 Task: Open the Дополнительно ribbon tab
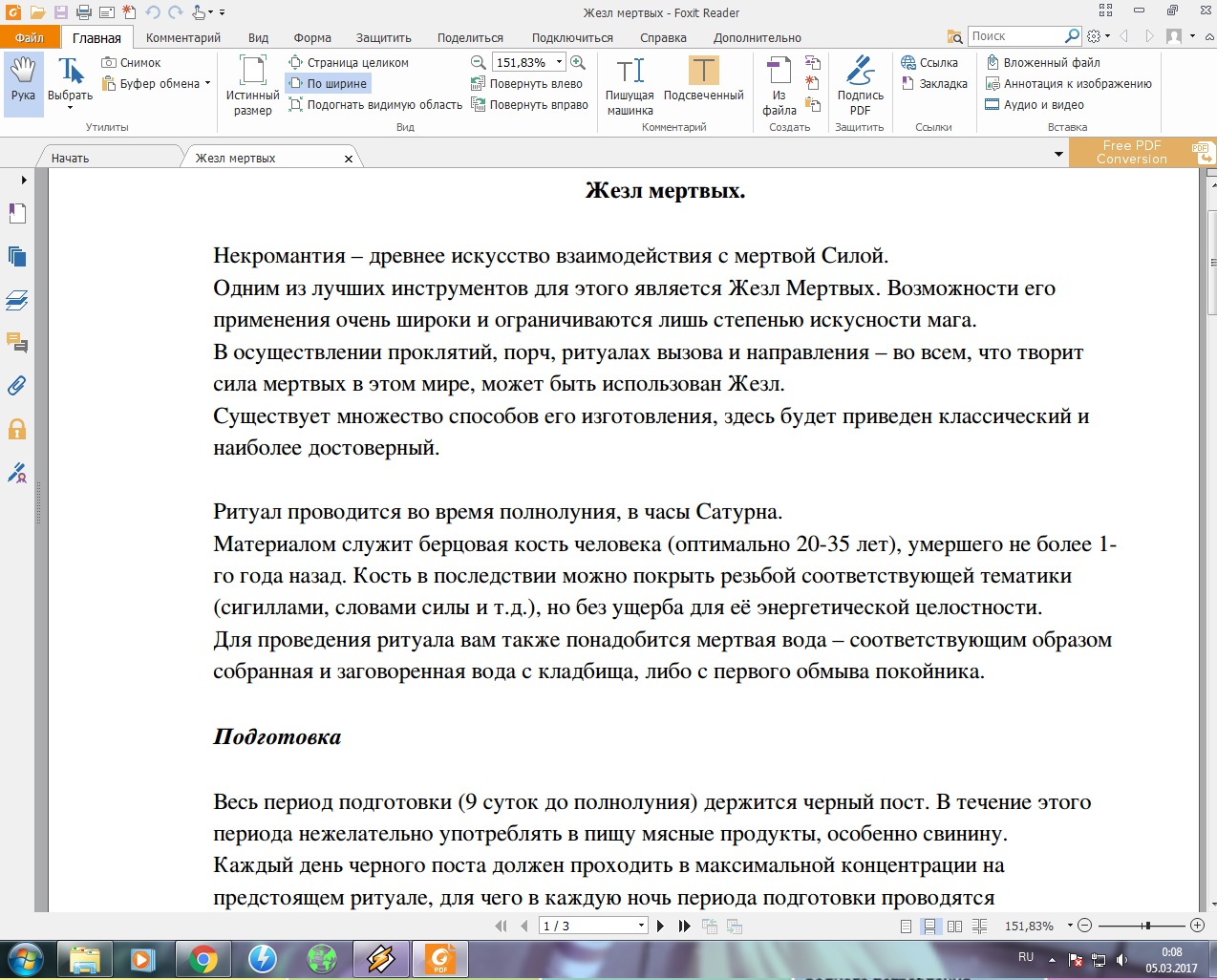[x=758, y=37]
